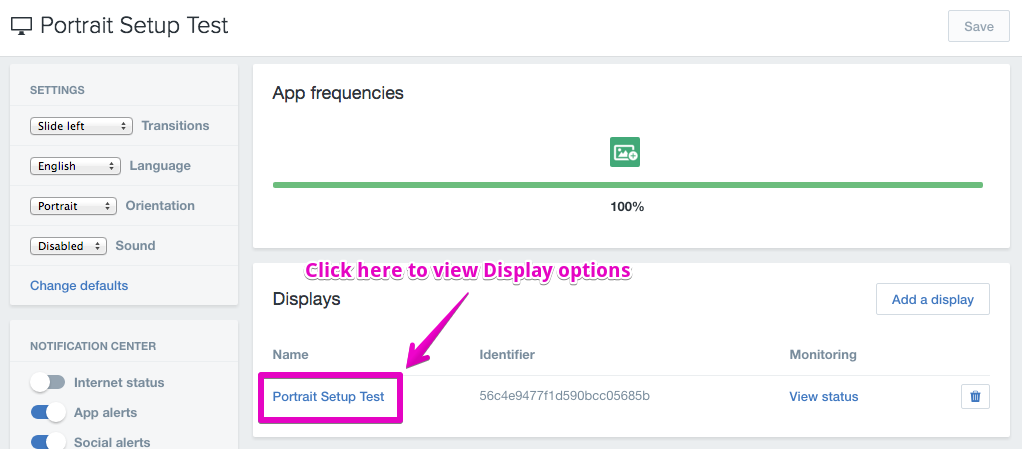Click the display identifier text

564,396
